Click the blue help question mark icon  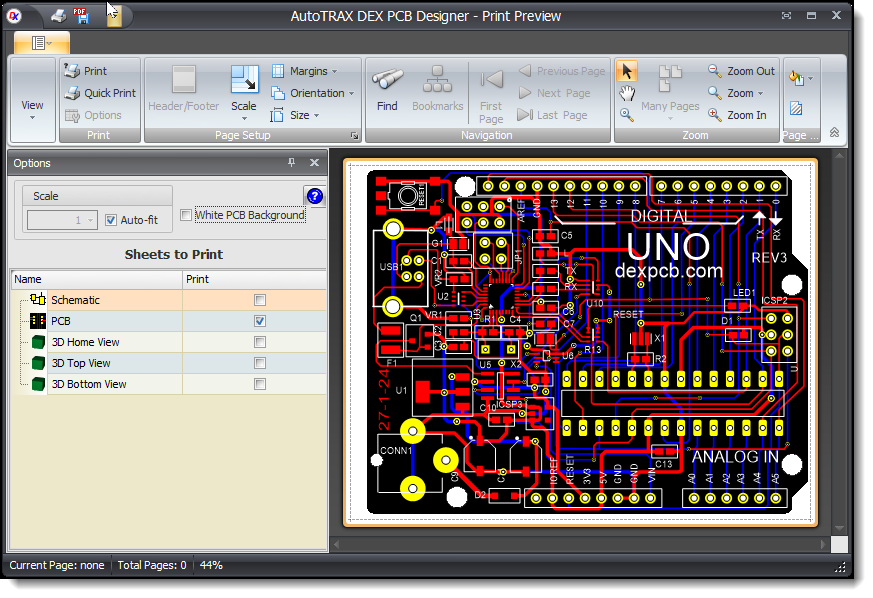point(314,197)
